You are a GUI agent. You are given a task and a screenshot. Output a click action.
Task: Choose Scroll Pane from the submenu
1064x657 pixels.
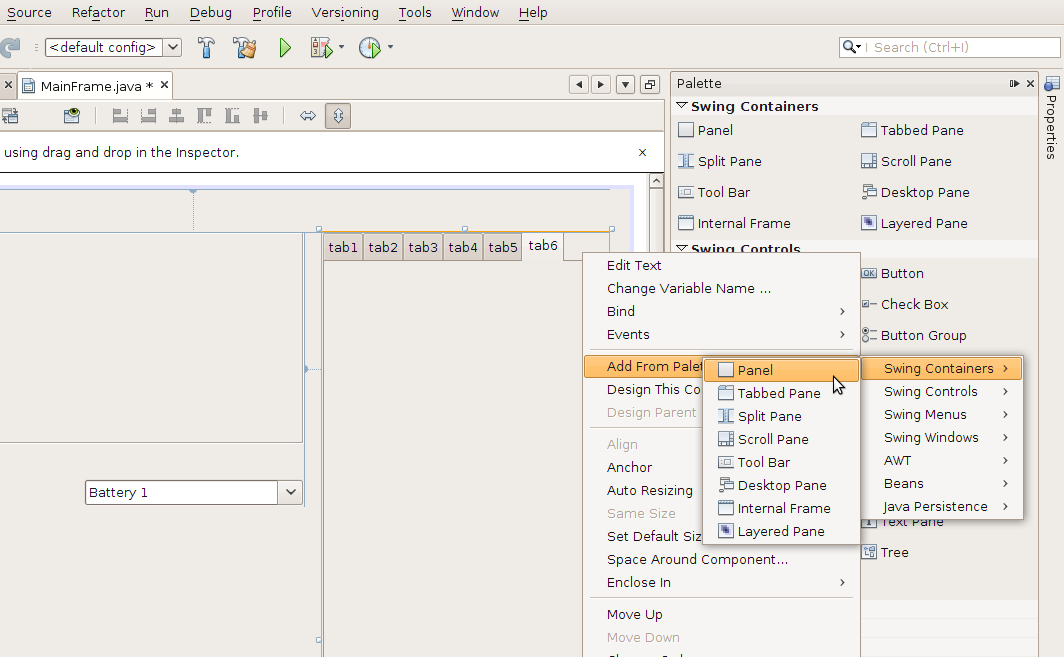click(x=781, y=439)
